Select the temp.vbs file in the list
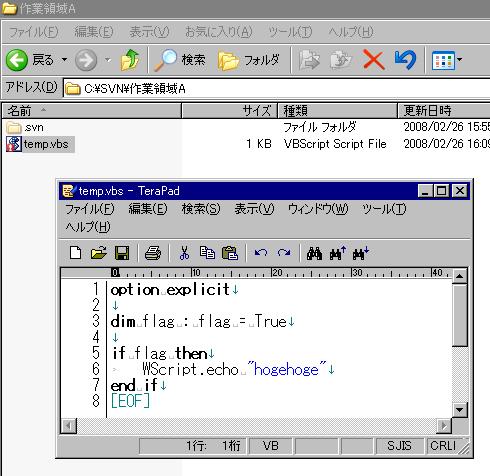This screenshot has height=476, width=490. pos(40,144)
